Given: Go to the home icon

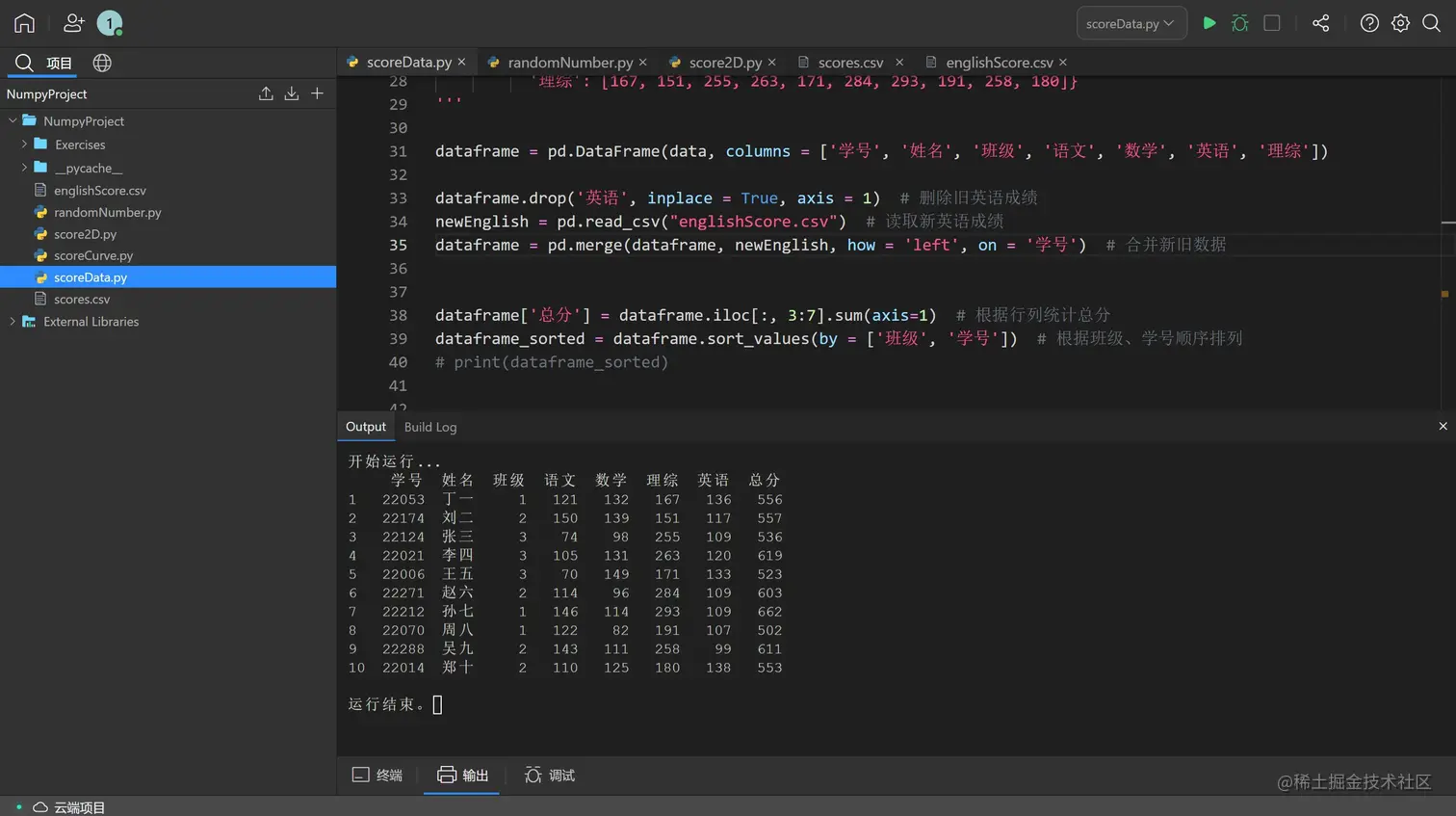Looking at the screenshot, I should tap(24, 23).
